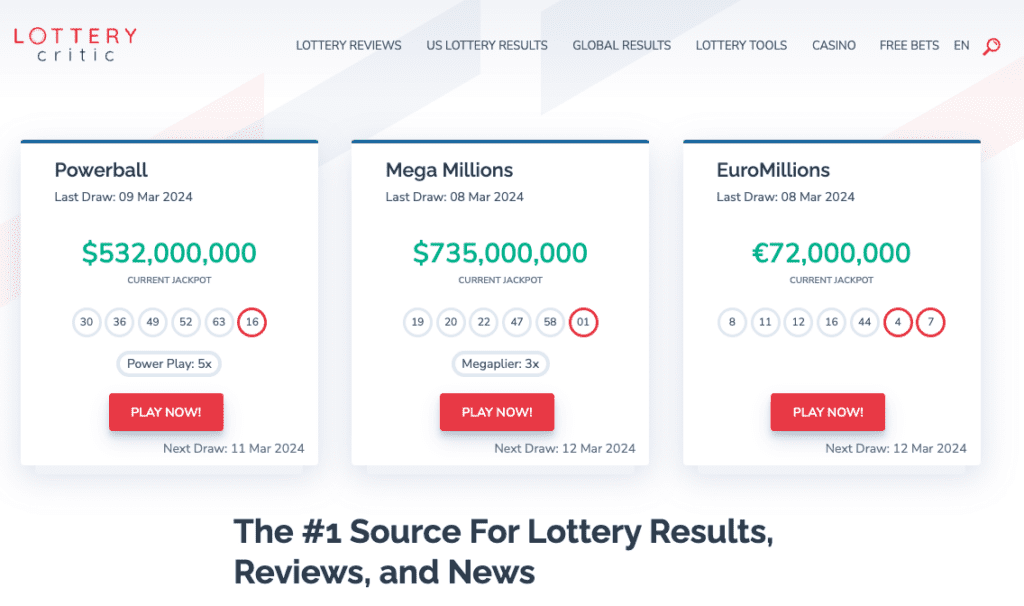Click the EuroMillions card title
The width and height of the screenshot is (1024, 606).
pyautogui.click(x=773, y=170)
